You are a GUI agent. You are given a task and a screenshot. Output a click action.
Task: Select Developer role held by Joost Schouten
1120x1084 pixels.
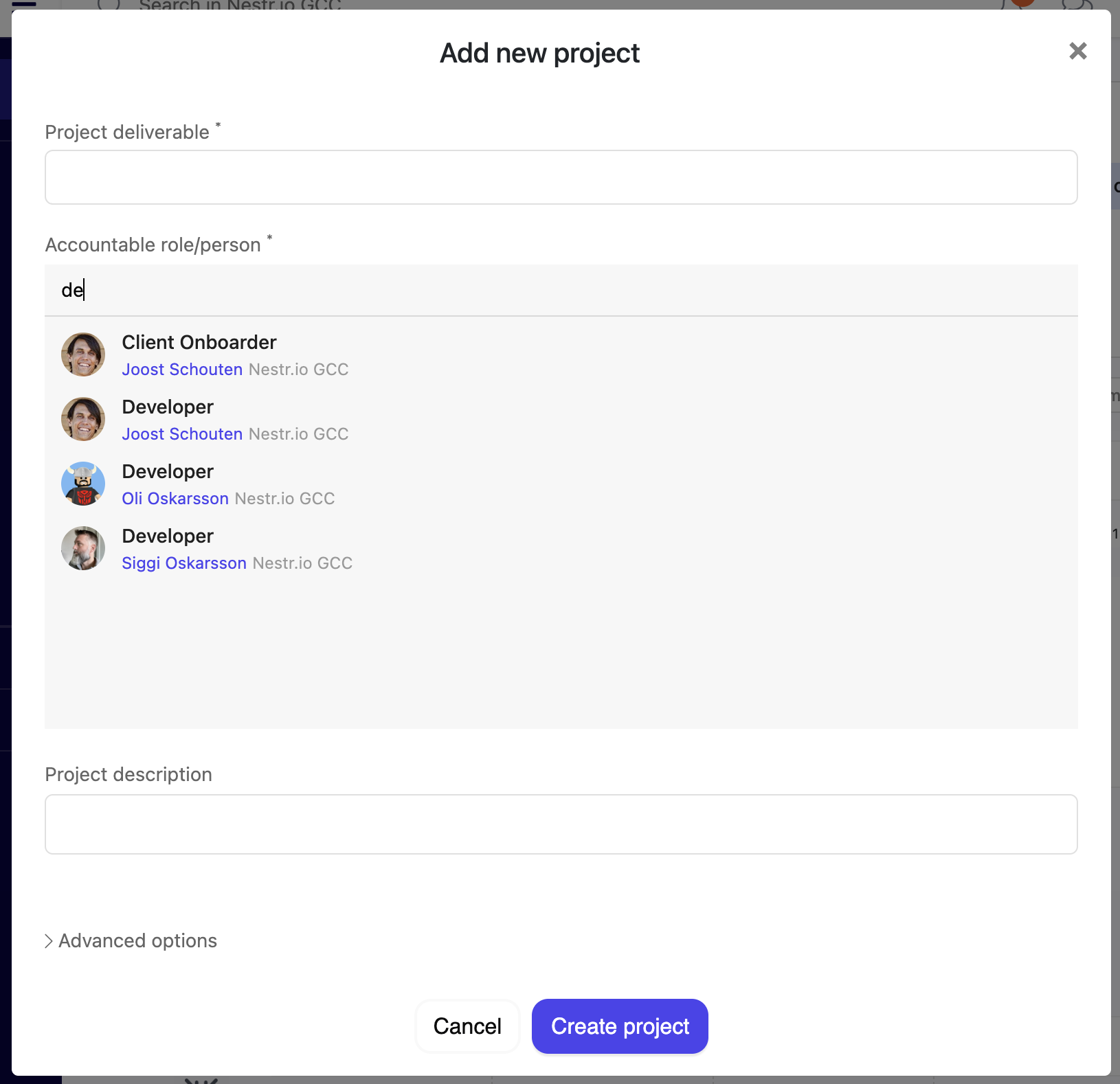168,407
